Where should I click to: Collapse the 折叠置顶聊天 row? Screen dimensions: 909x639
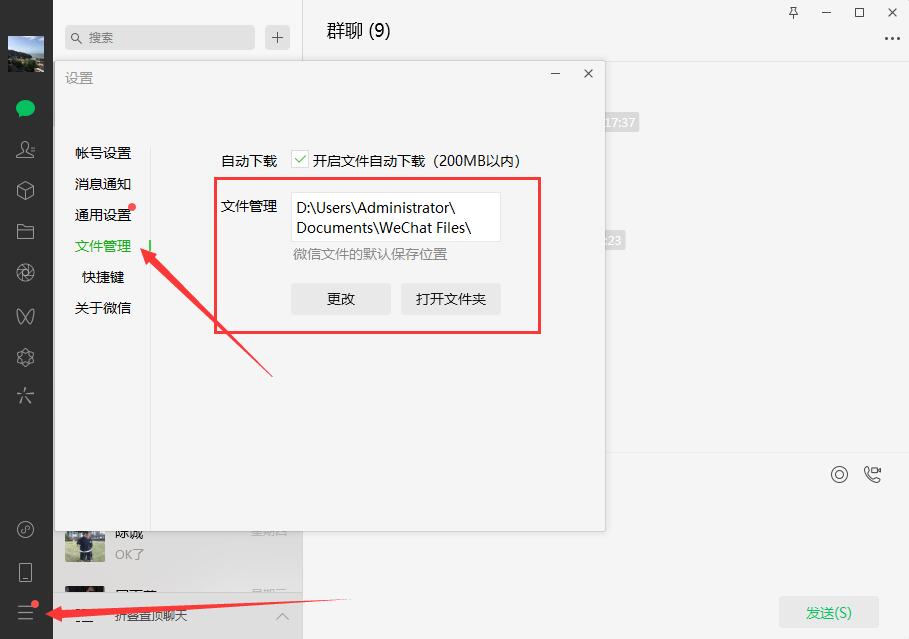[x=281, y=617]
